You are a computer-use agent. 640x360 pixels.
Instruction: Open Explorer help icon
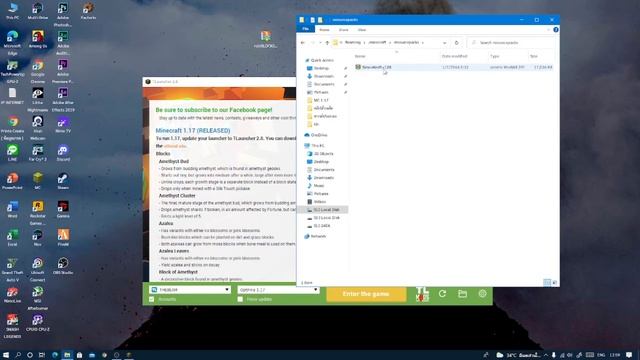[x=556, y=30]
